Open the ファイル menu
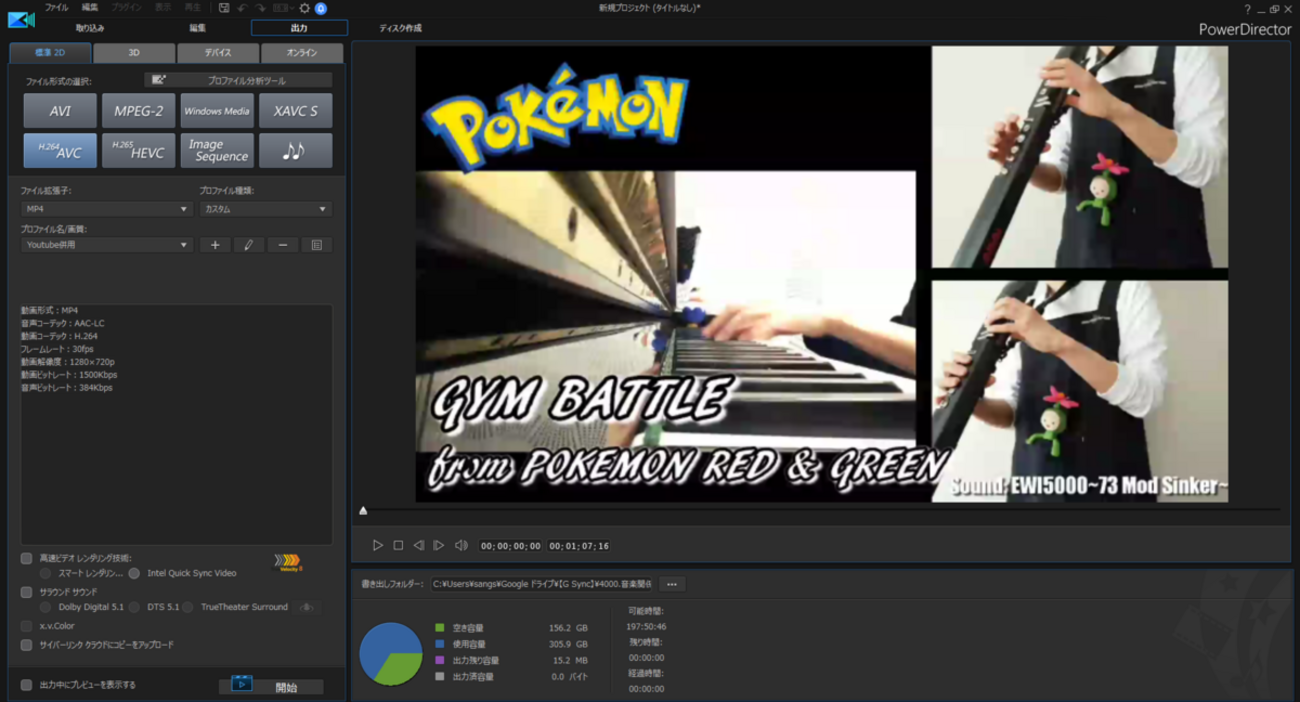 (x=57, y=6)
